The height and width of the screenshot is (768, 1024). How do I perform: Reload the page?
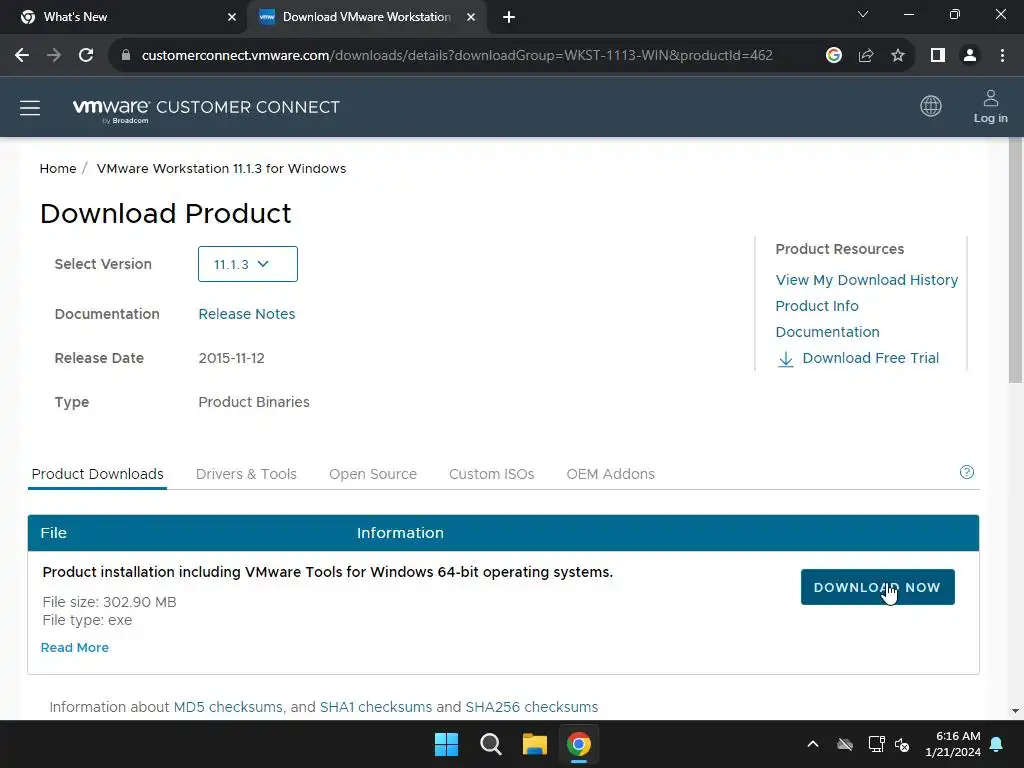coord(86,56)
